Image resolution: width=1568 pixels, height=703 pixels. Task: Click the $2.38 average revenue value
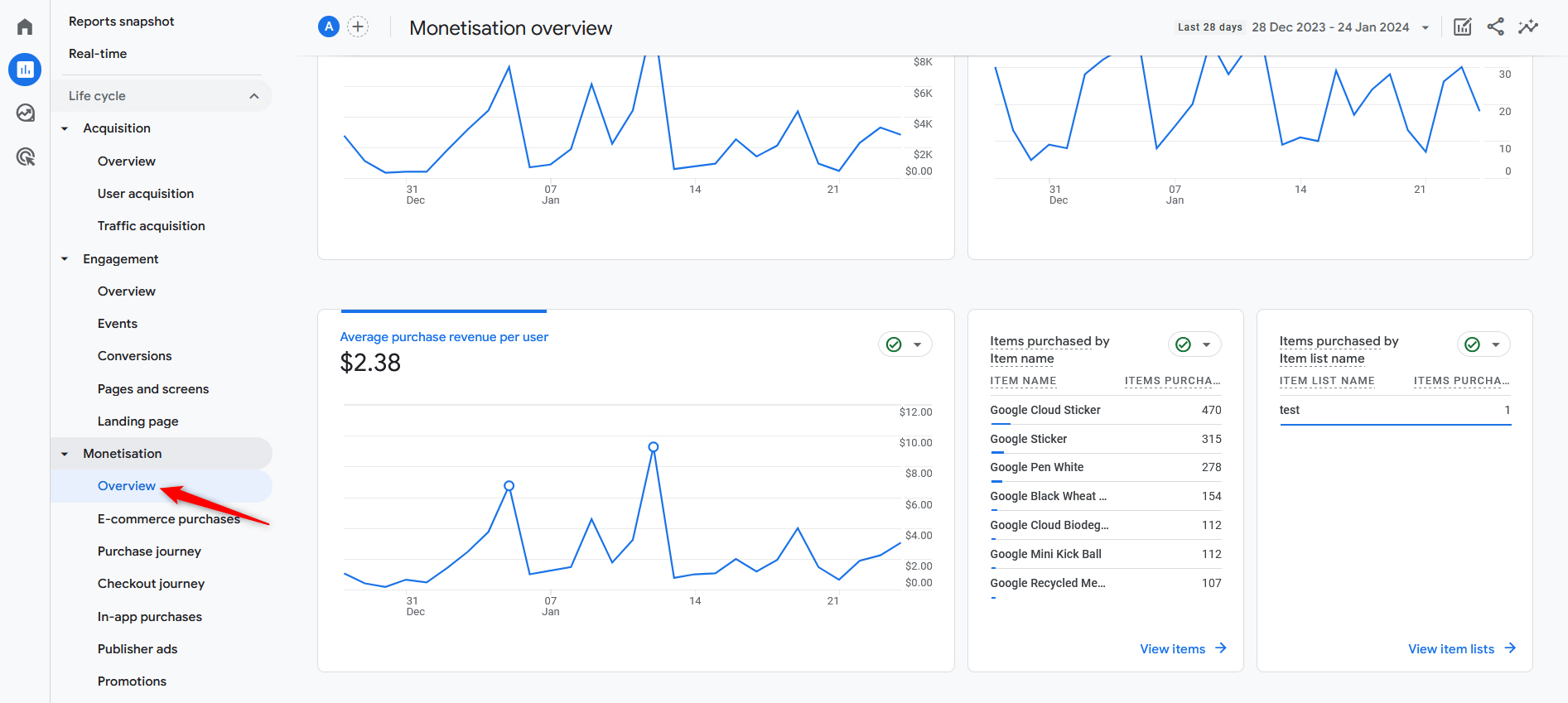[x=370, y=363]
